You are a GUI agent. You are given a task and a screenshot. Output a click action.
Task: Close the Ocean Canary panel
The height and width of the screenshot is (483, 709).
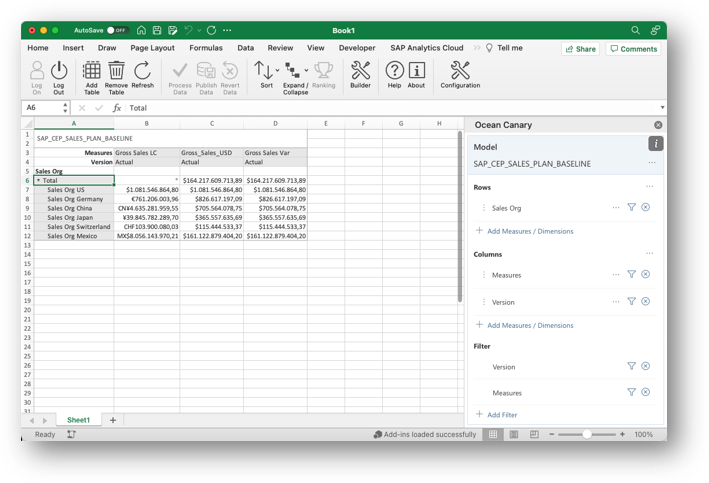point(658,125)
